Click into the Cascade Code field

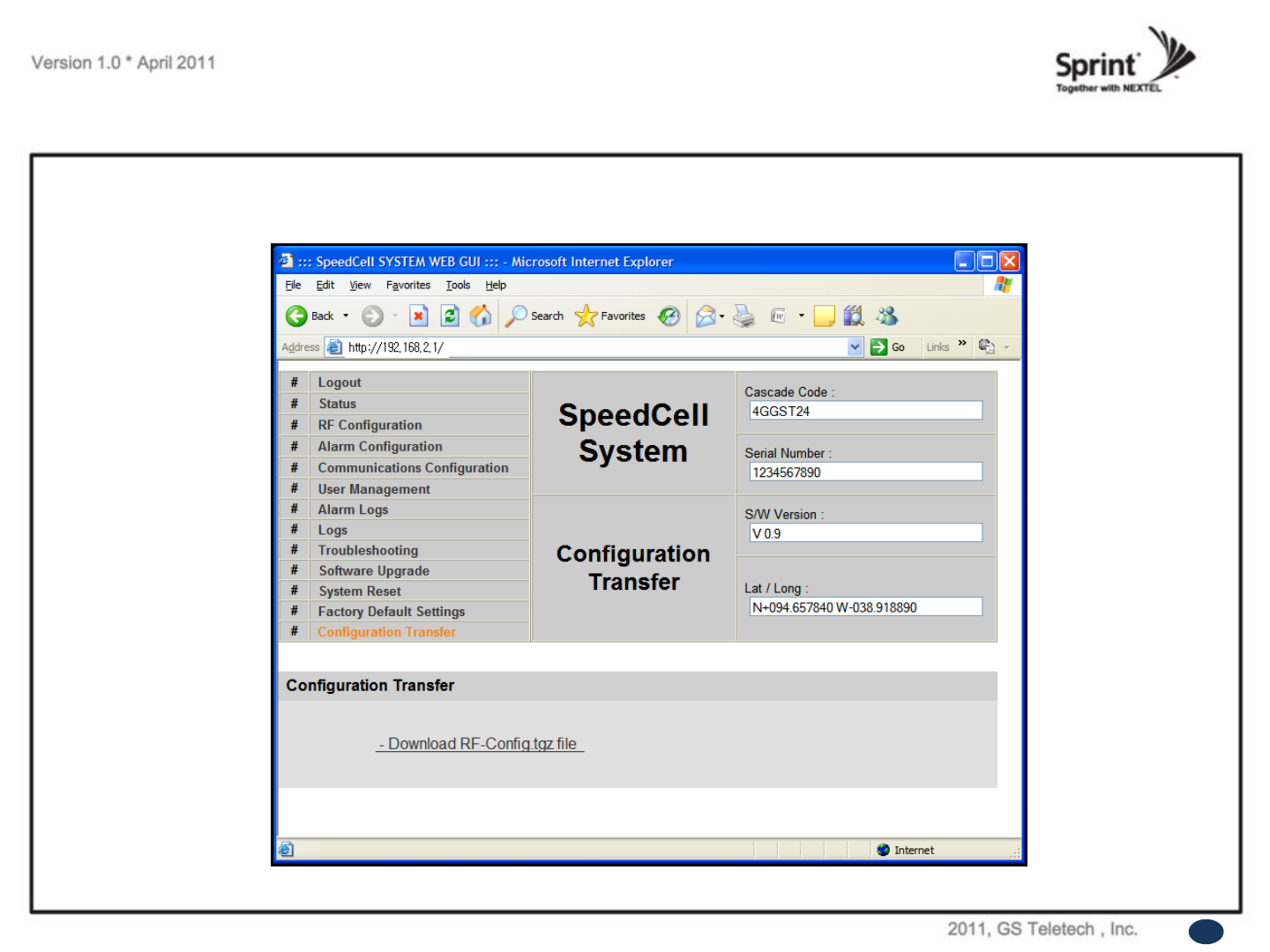click(x=865, y=411)
